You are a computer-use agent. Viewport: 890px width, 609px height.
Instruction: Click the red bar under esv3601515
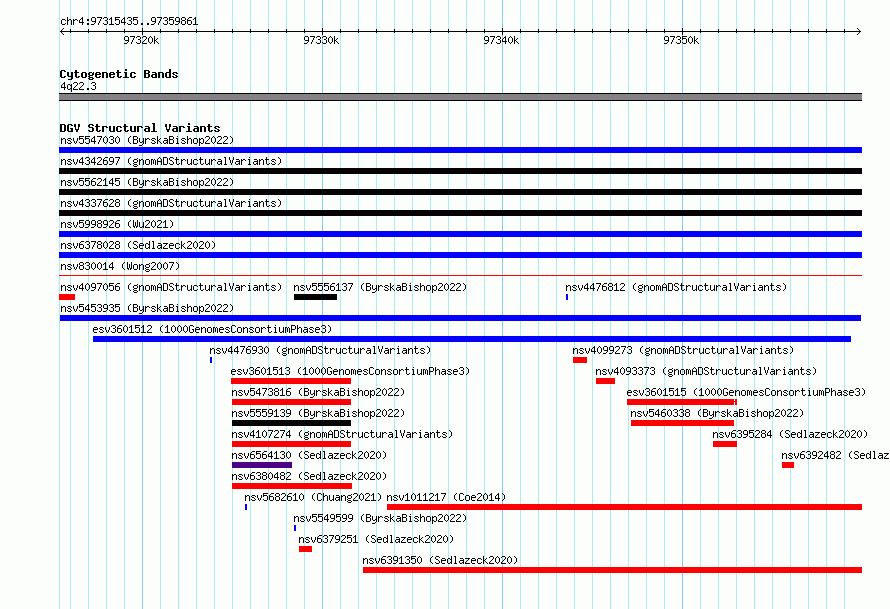click(x=682, y=402)
